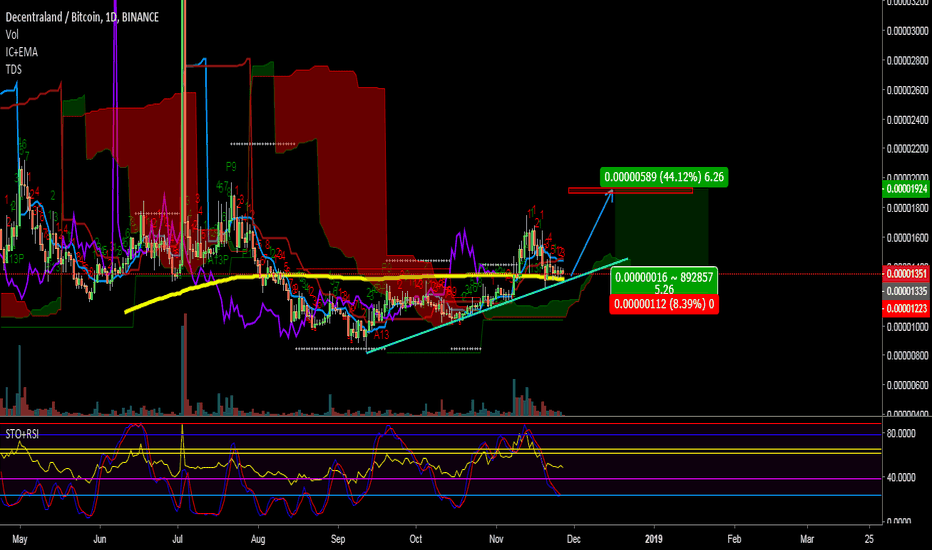This screenshot has width=932, height=550.
Task: Click the 0.00002800 price axis label
Action: click(907, 61)
